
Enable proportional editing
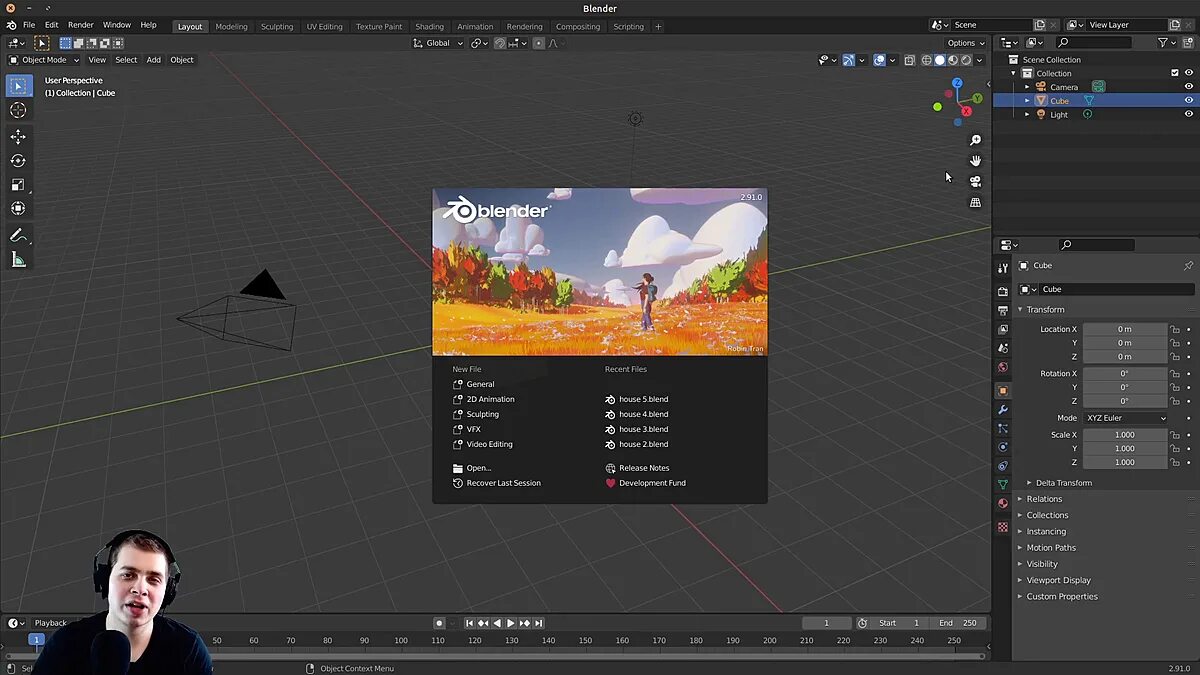(539, 43)
